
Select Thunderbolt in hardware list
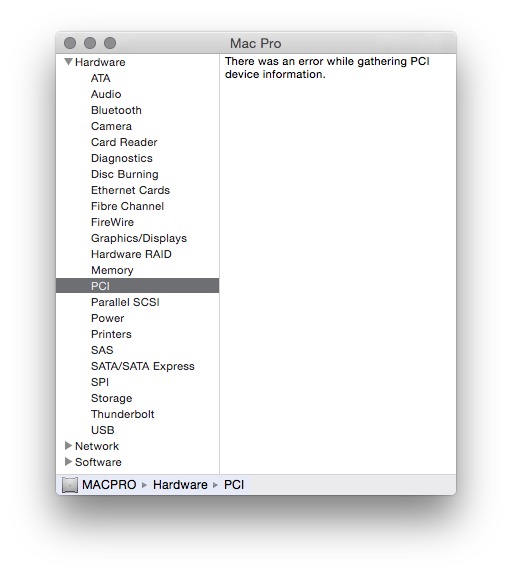coord(122,414)
